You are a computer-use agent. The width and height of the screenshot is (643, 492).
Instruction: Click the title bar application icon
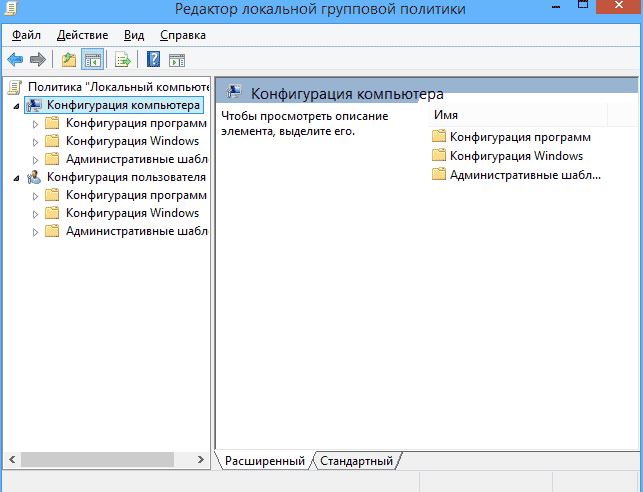click(x=10, y=7)
